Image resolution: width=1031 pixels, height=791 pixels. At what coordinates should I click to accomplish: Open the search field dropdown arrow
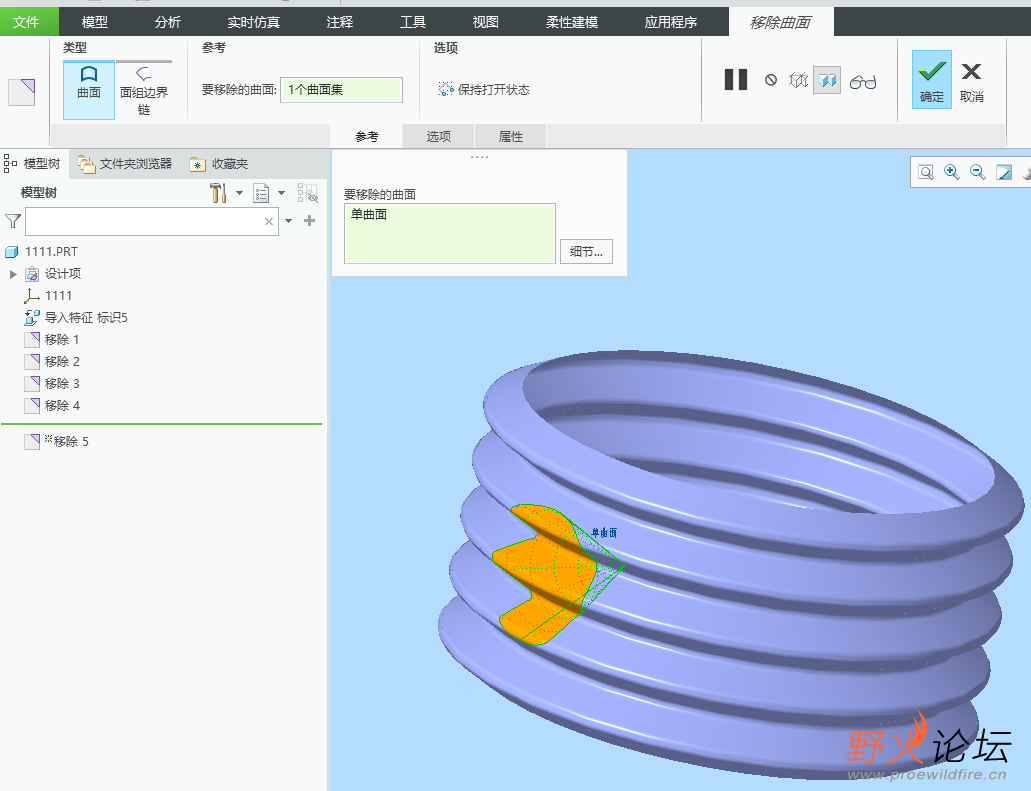[288, 221]
